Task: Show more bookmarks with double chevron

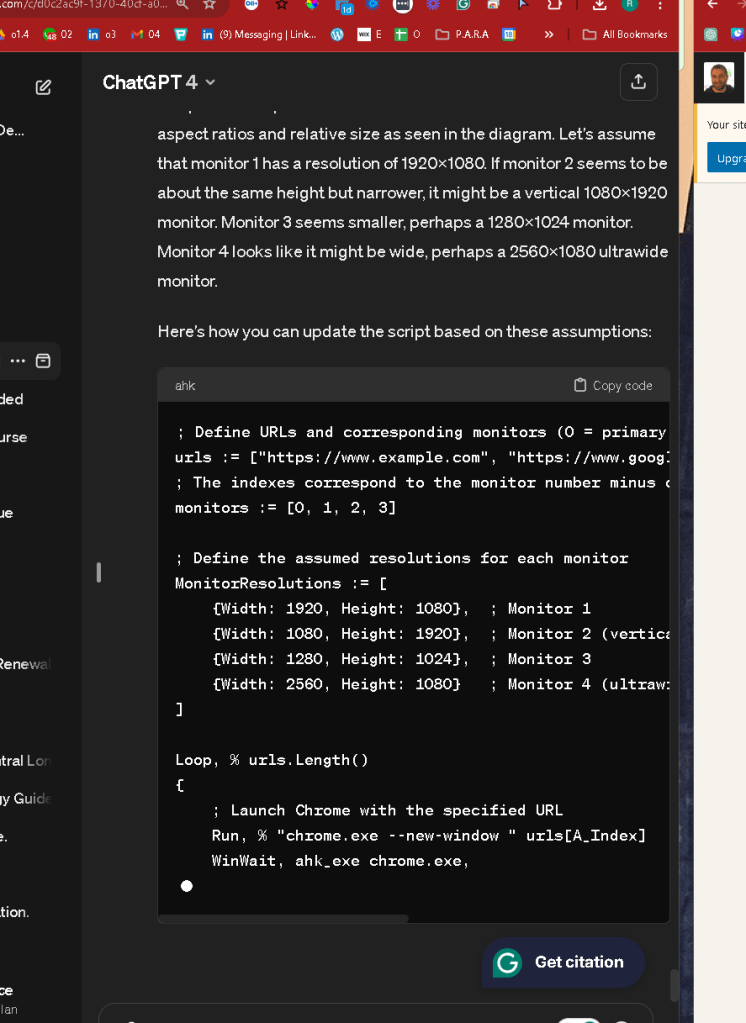Action: pyautogui.click(x=549, y=34)
